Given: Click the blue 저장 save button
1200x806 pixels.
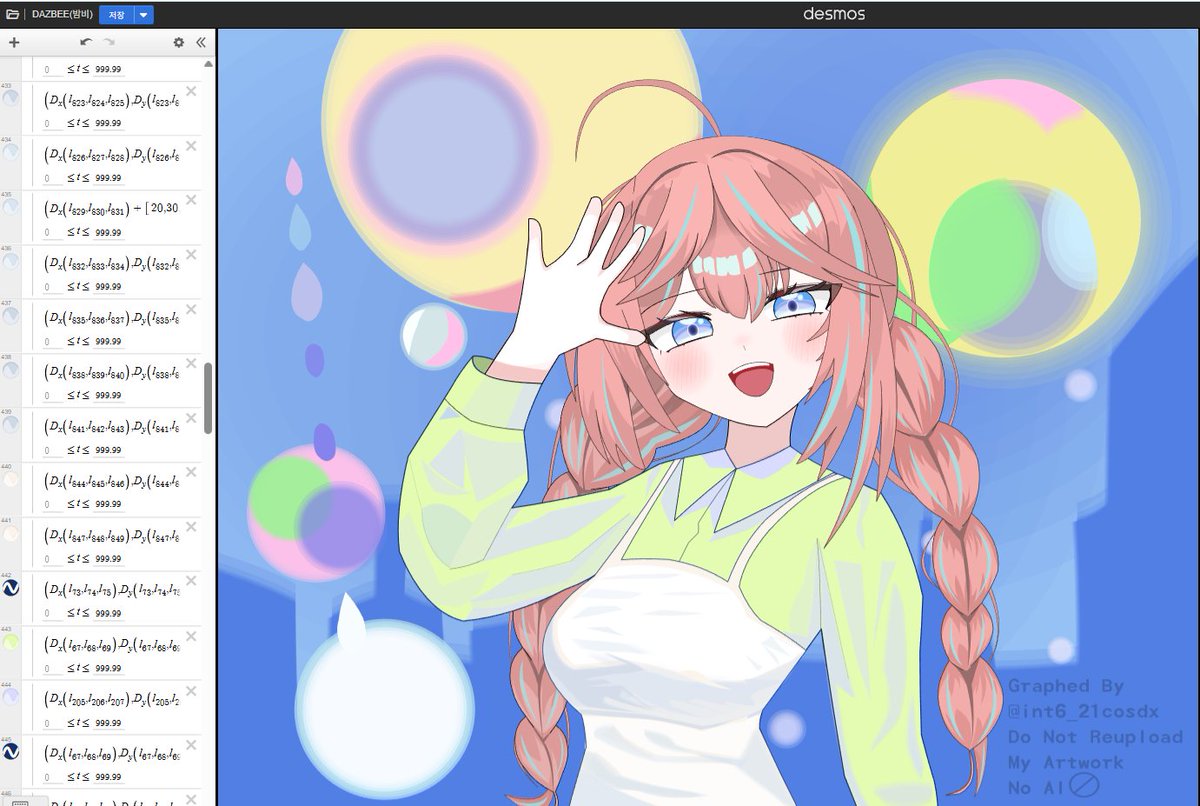Looking at the screenshot, I should [x=116, y=14].
